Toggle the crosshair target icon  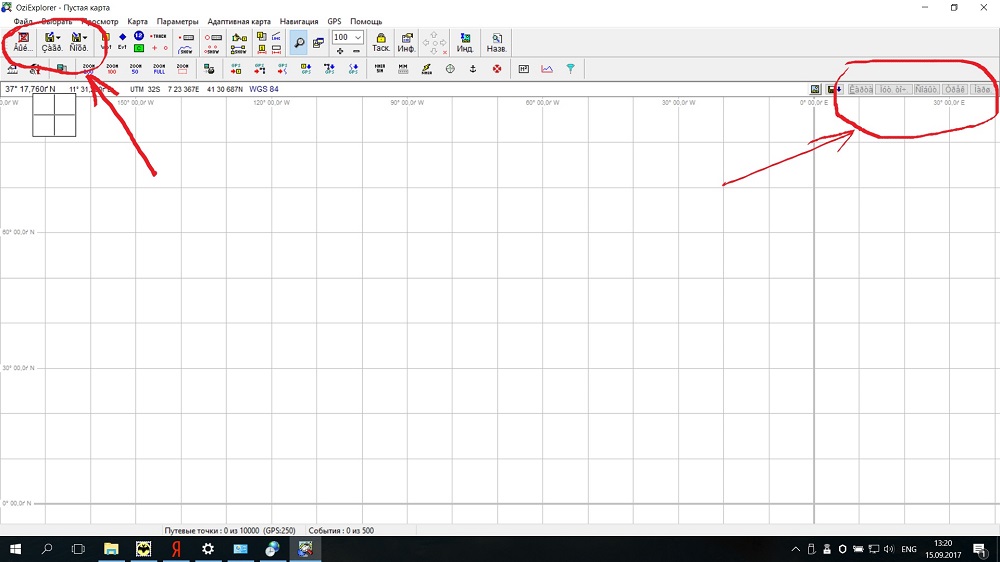[x=450, y=69]
